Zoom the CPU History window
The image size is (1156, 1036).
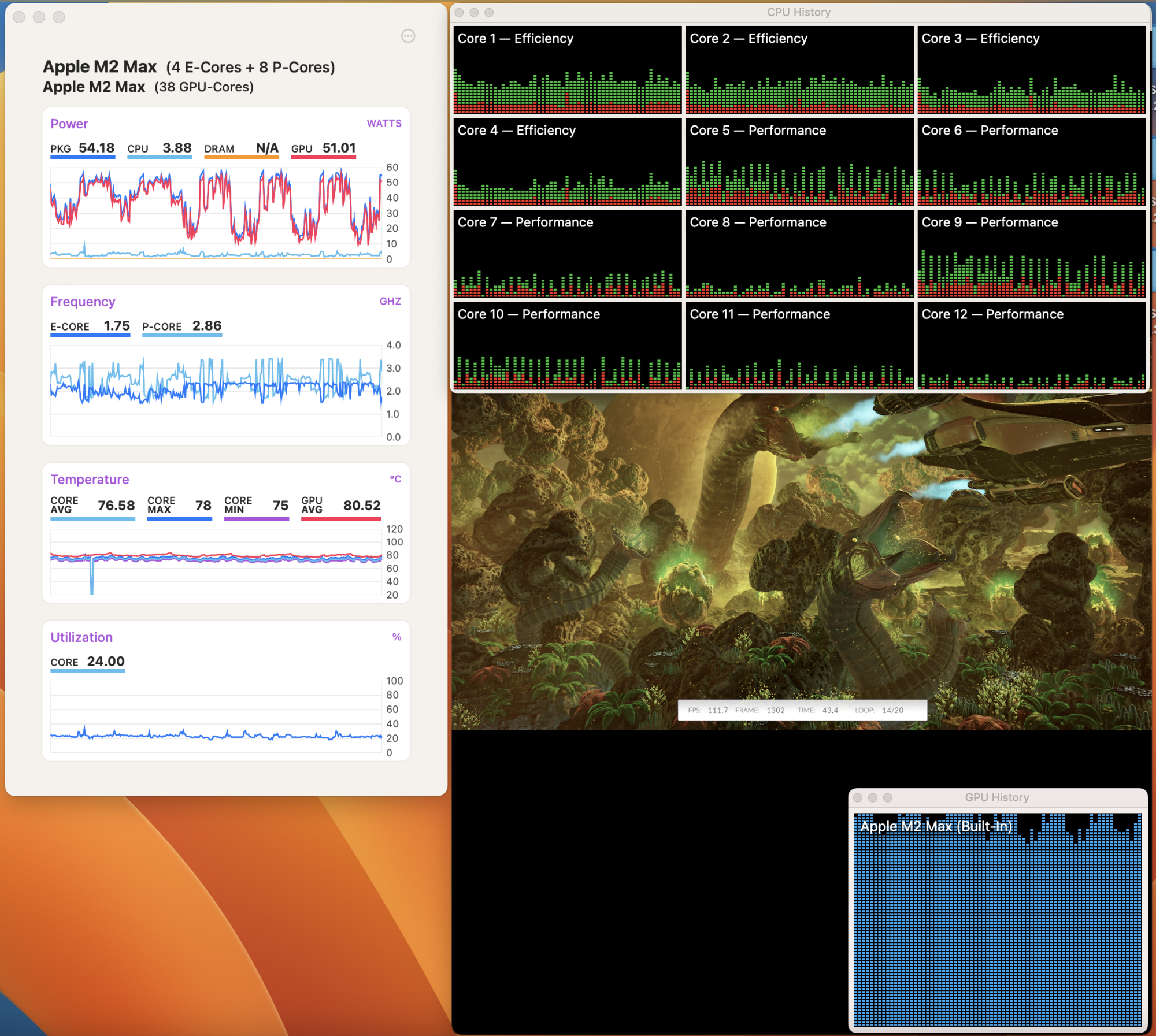pos(489,12)
